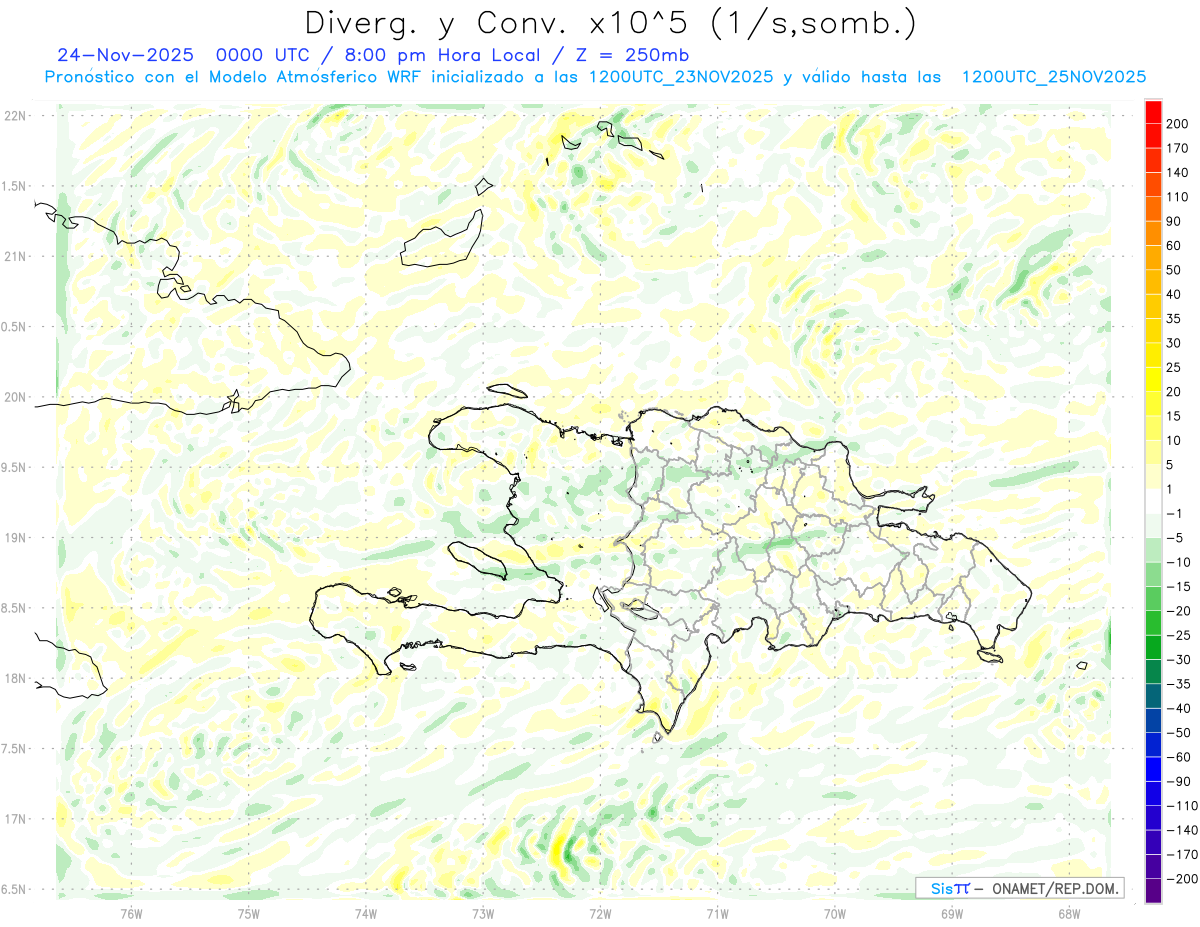Click the red swatch atop the colorbar
Screen dimensions: 1200x927
[x=1153, y=112]
